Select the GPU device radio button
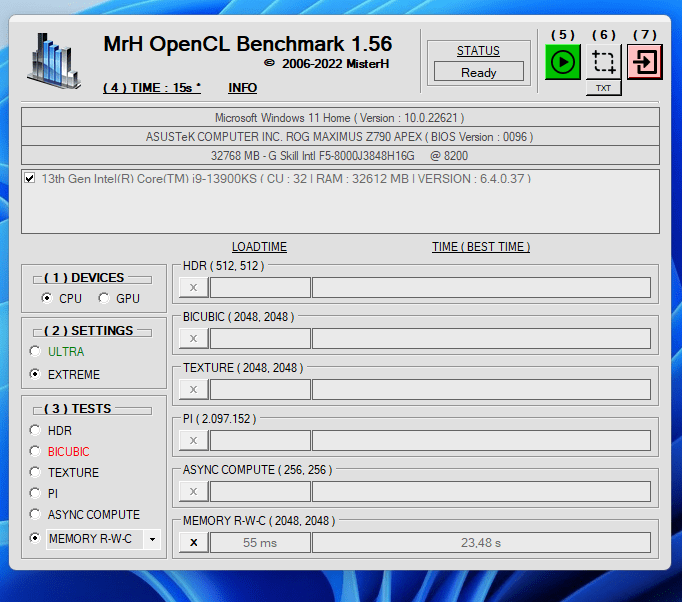The height and width of the screenshot is (602, 682). [x=104, y=298]
